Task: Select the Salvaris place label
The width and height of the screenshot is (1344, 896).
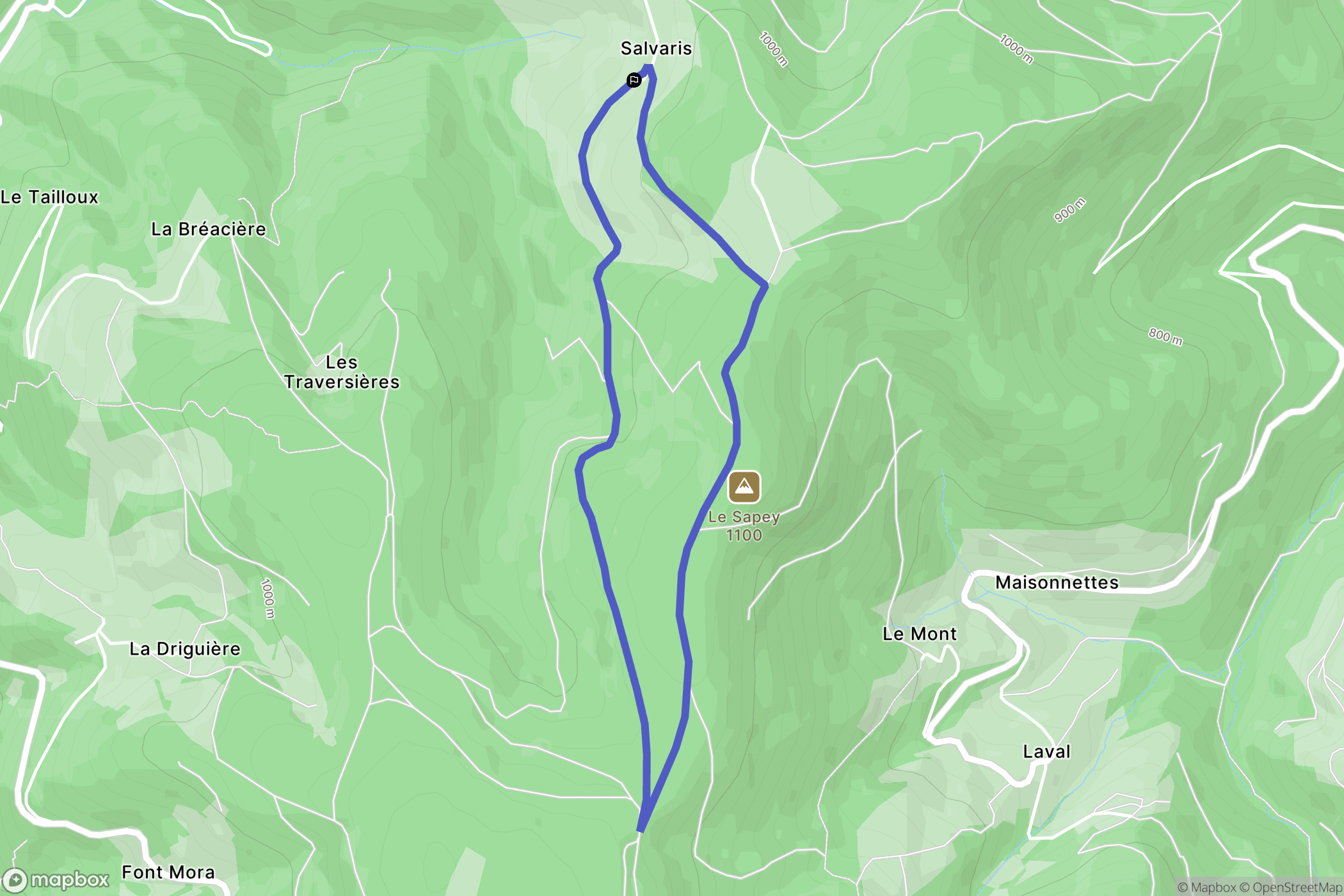Action: coord(656,49)
